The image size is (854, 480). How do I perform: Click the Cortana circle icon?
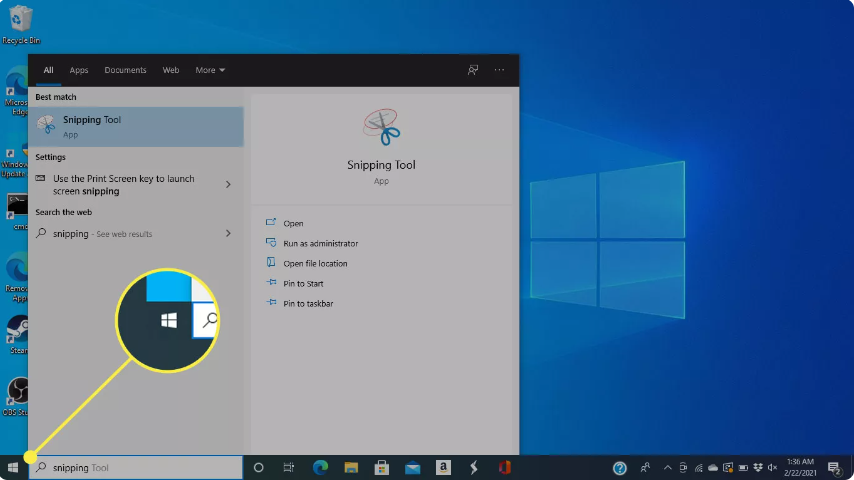[258, 467]
